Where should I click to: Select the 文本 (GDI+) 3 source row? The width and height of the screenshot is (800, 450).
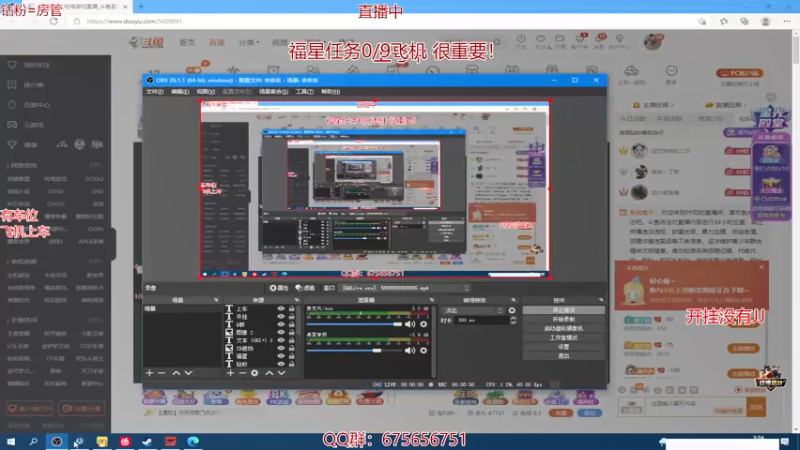262,340
